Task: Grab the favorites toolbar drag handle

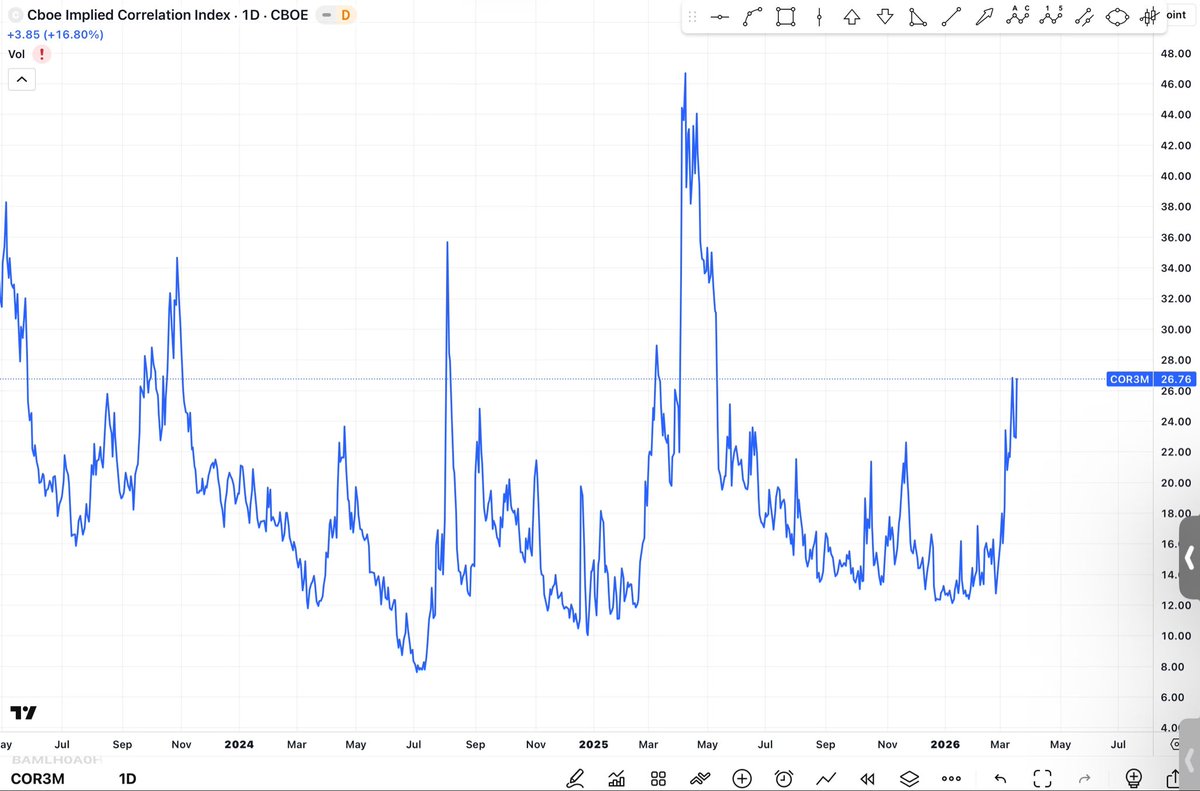Action: [694, 17]
